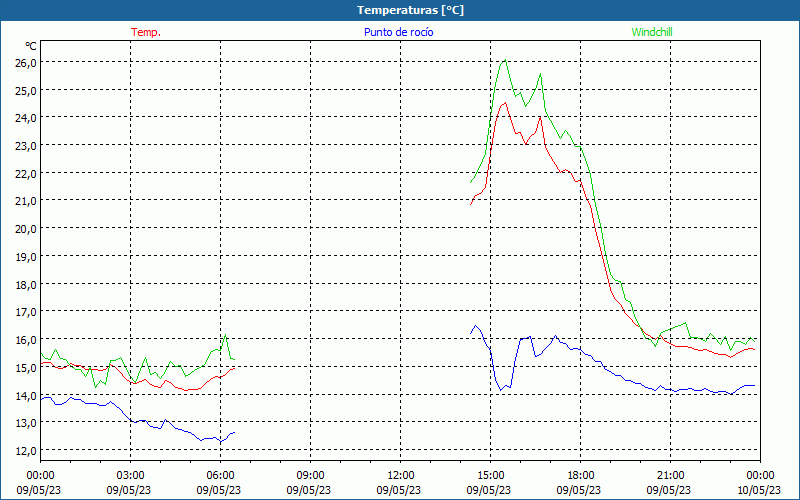Click the 23,0 y-axis value
The width and height of the screenshot is (800, 500).
(x=26, y=145)
